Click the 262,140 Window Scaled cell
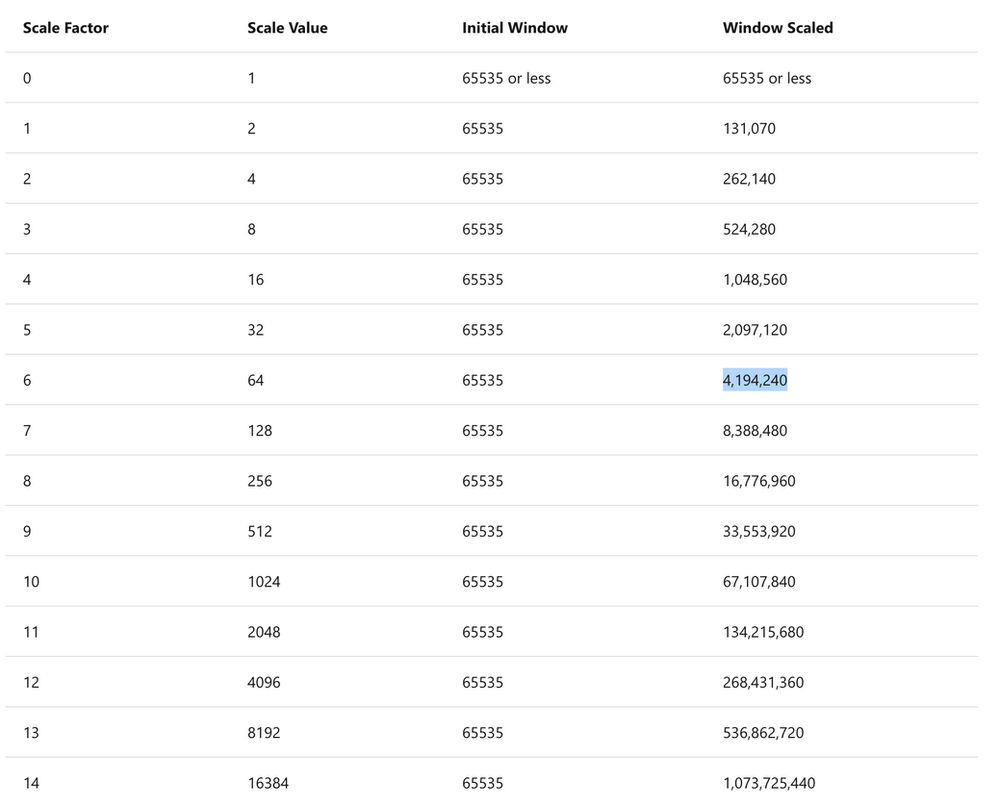This screenshot has width=1000, height=806. click(x=749, y=179)
